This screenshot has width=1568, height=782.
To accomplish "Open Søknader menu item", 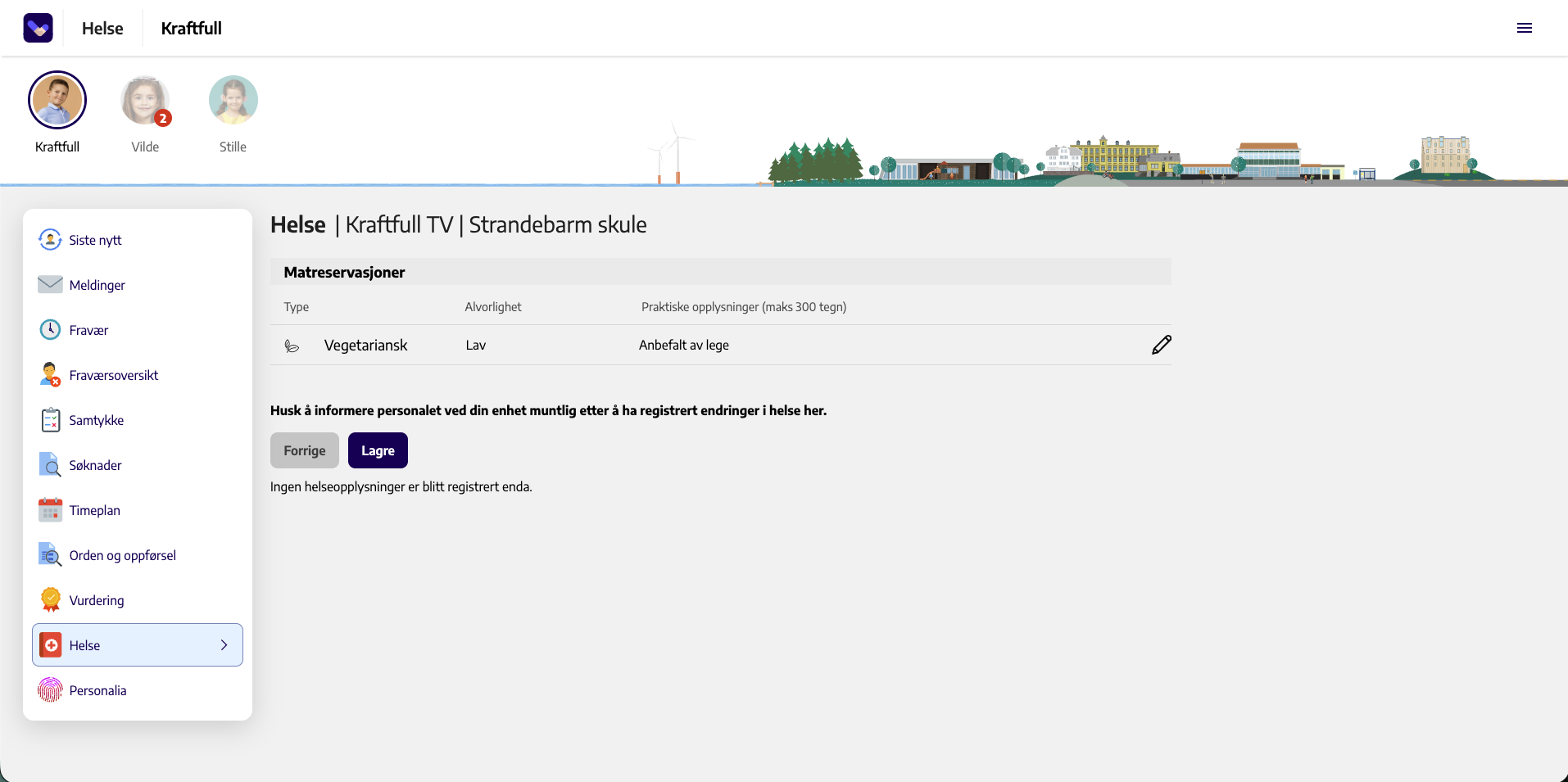I will coord(138,465).
